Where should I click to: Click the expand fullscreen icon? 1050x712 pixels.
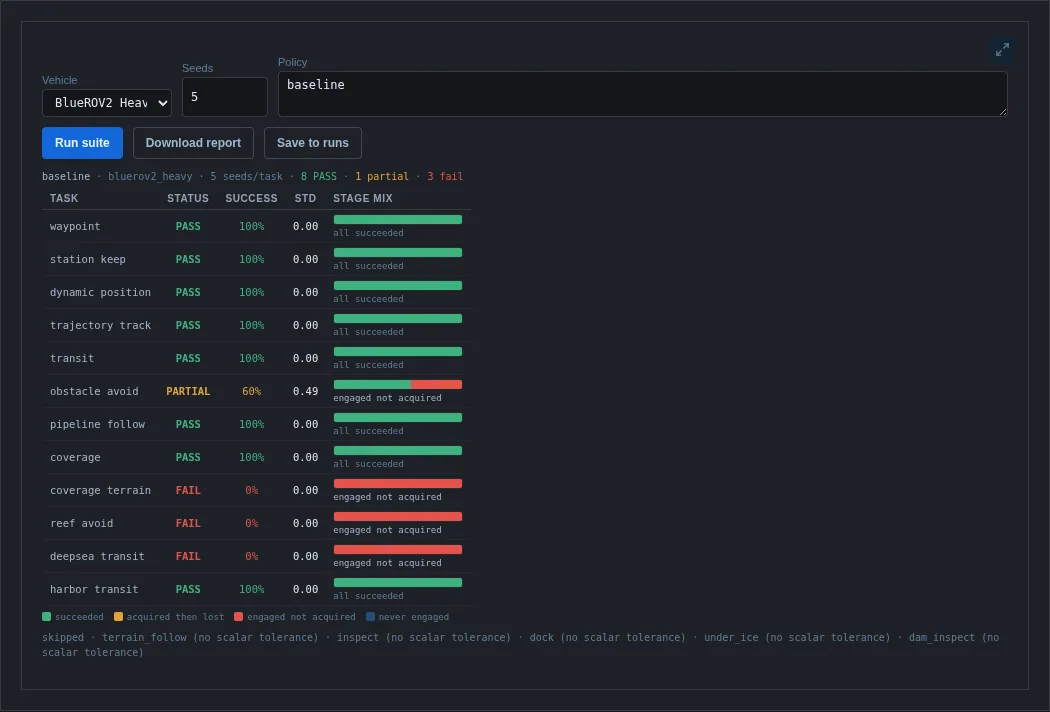pyautogui.click(x=1002, y=50)
